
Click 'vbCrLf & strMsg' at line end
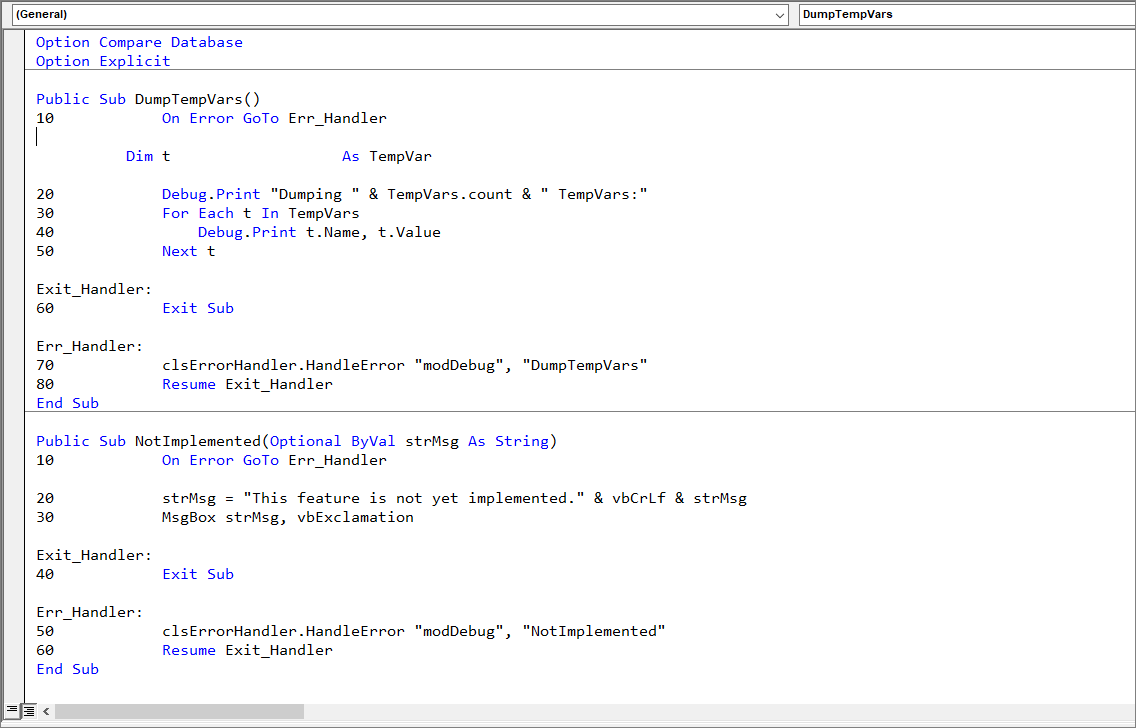click(x=680, y=498)
